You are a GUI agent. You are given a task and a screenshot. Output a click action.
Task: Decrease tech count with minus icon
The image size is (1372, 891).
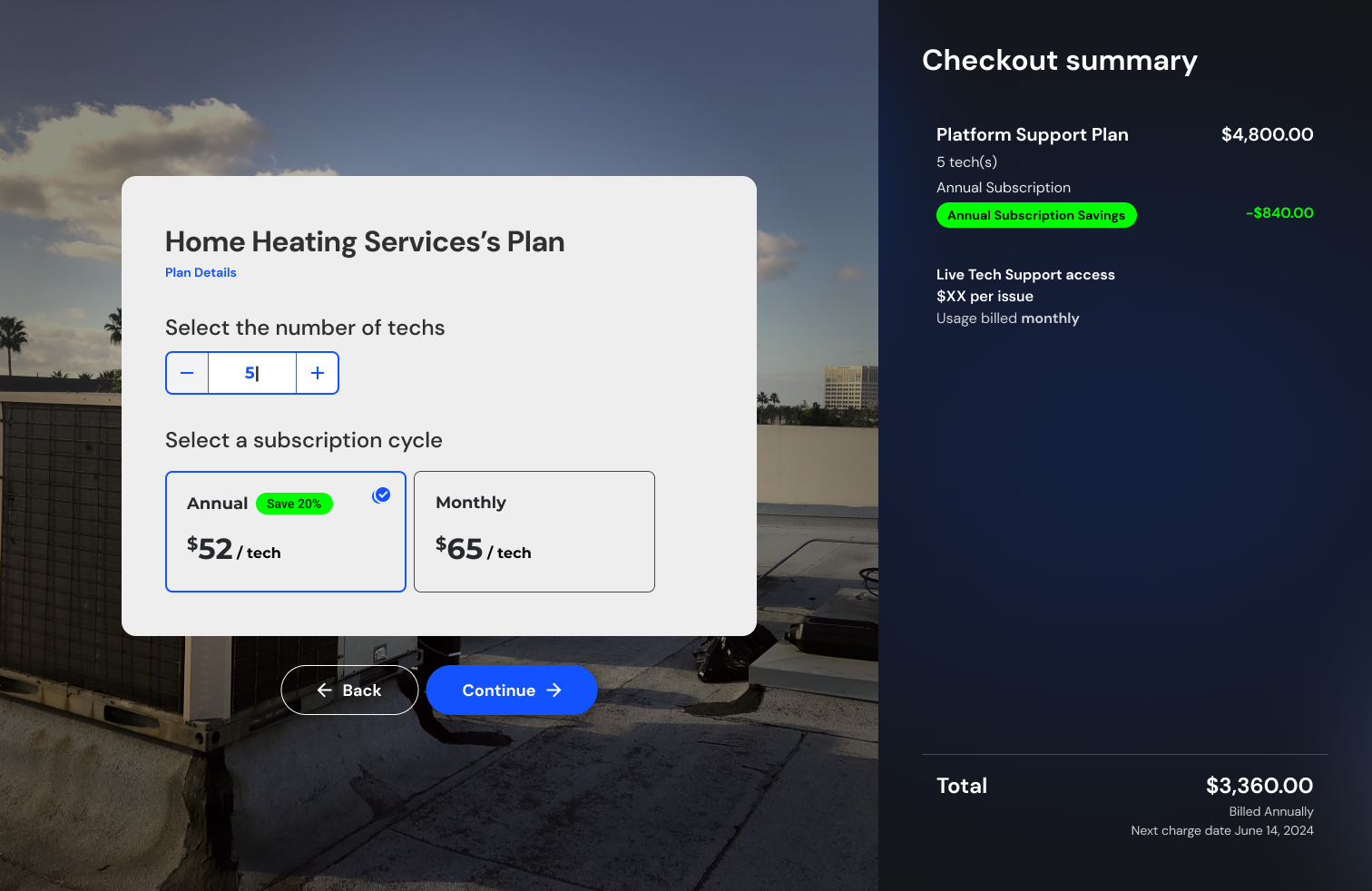[187, 373]
